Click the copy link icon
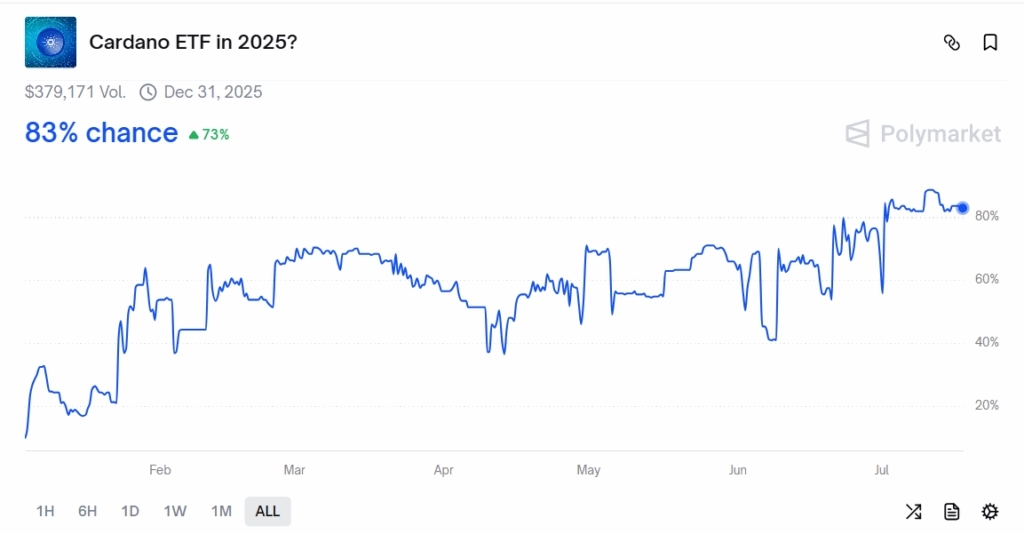This screenshot has width=1024, height=534. coord(952,42)
